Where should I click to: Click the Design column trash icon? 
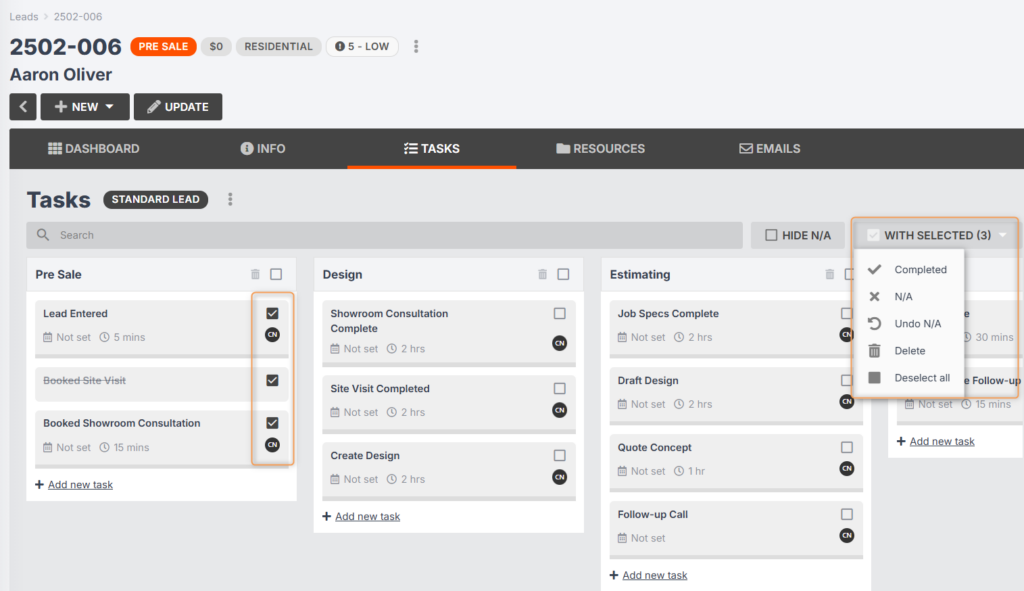(x=542, y=275)
